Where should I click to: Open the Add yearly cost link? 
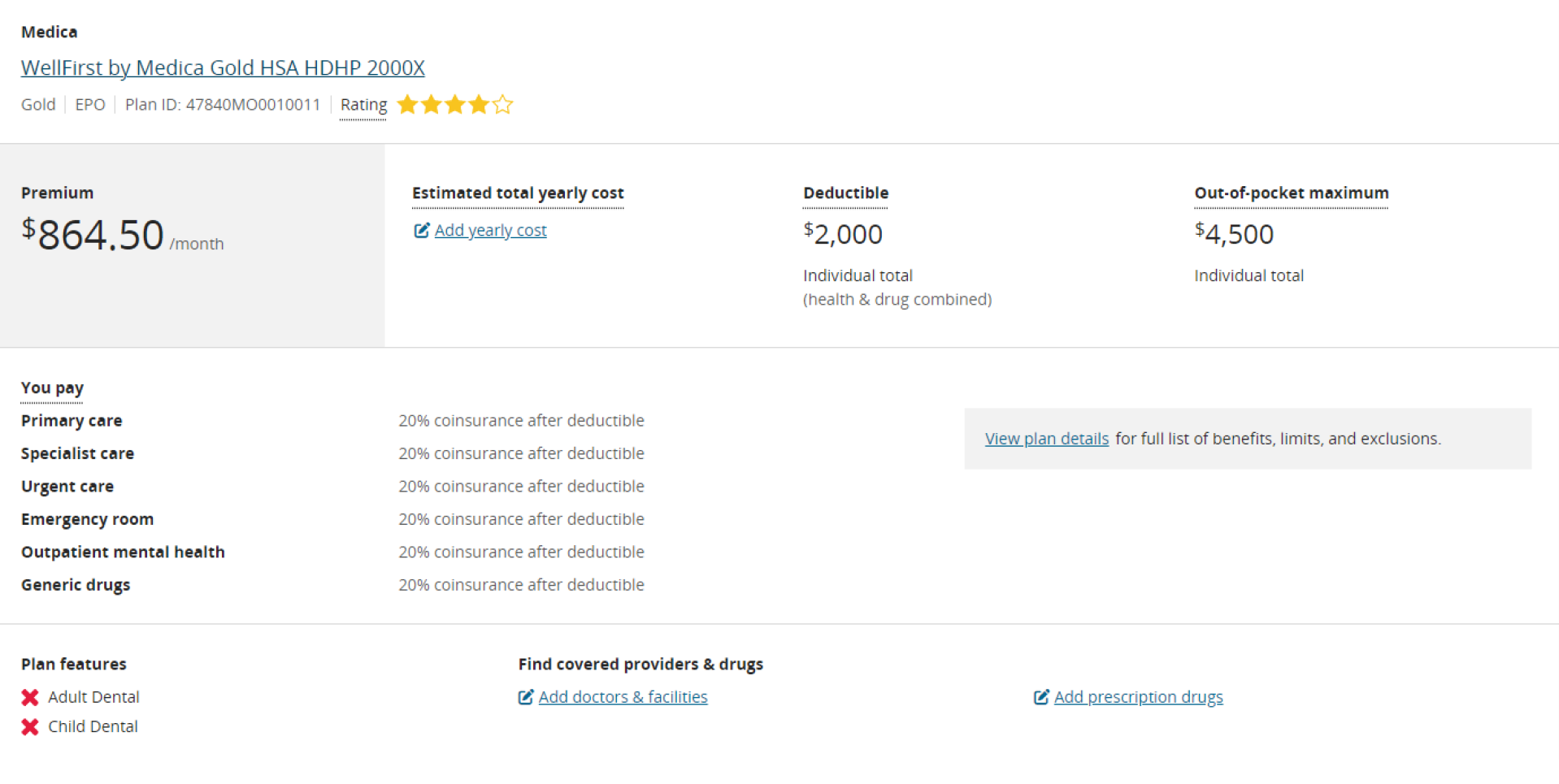click(490, 231)
